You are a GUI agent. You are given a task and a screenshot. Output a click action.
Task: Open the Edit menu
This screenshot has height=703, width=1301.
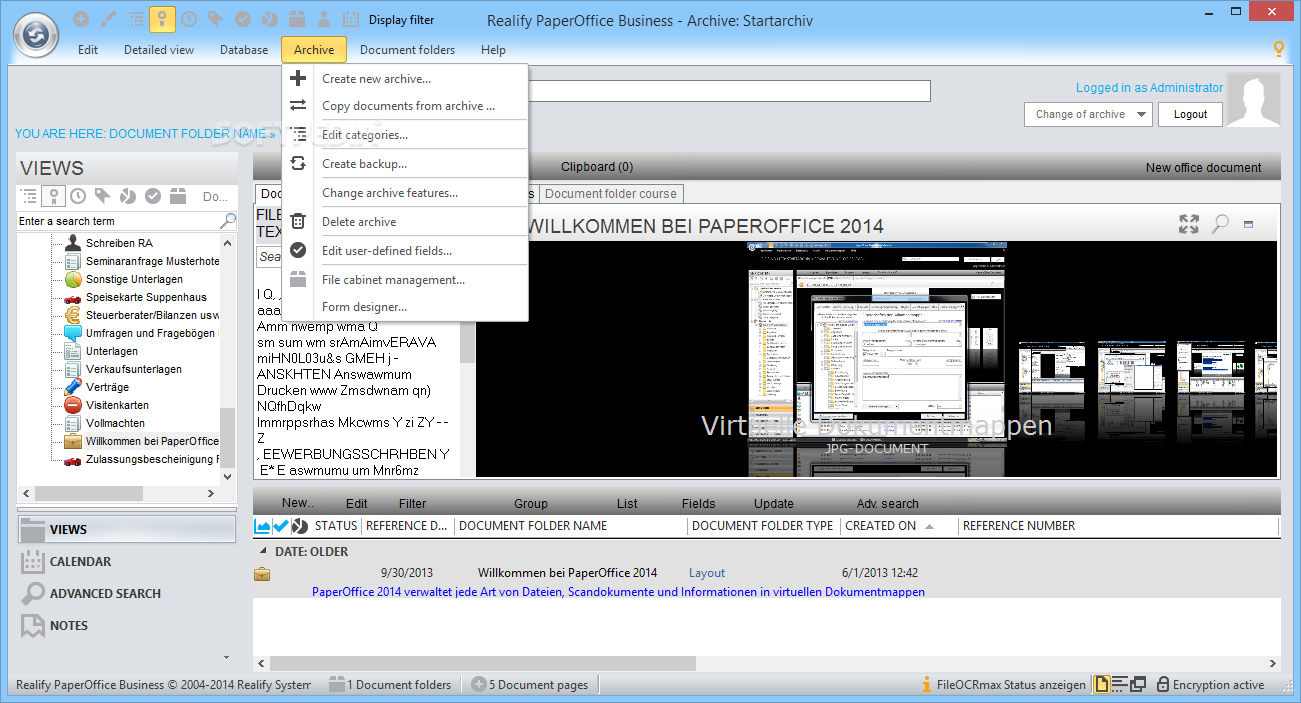click(x=88, y=50)
